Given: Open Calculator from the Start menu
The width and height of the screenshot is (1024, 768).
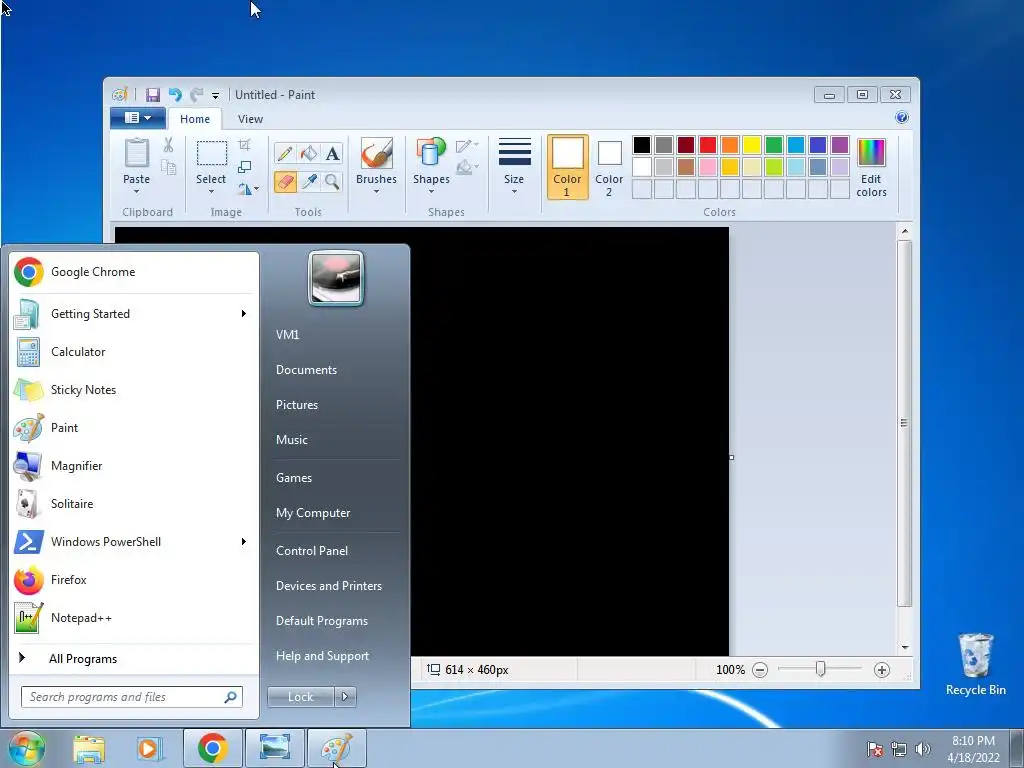Looking at the screenshot, I should click(134, 351).
